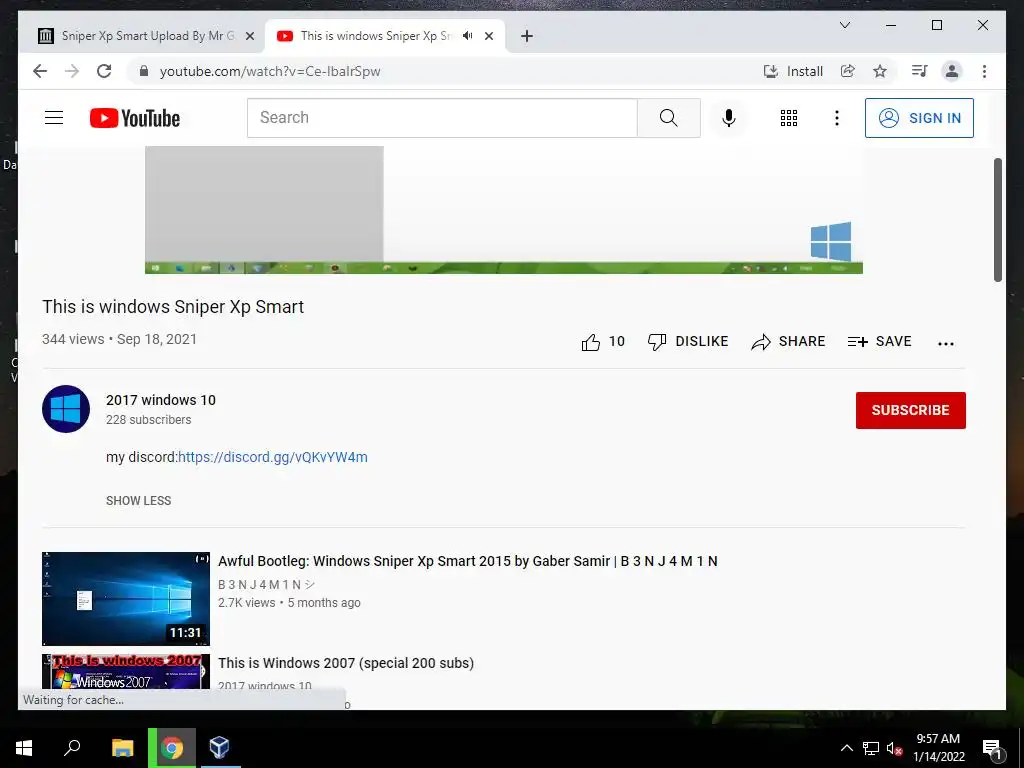This screenshot has height=768, width=1024.
Task: Go forward with browser forward arrow
Action: pos(72,71)
